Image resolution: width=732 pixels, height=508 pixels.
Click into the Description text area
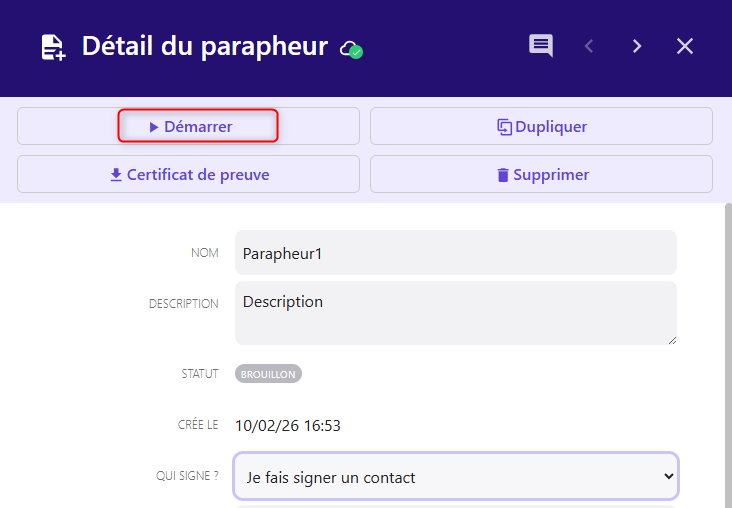455,312
